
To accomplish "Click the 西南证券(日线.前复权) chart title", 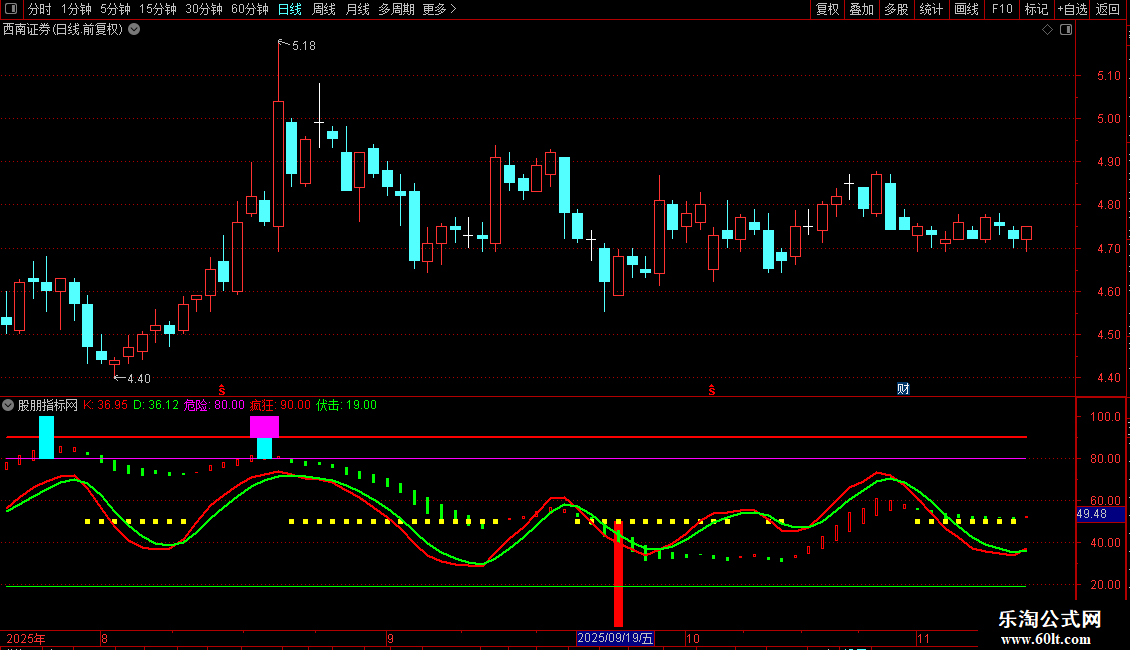I will point(63,30).
